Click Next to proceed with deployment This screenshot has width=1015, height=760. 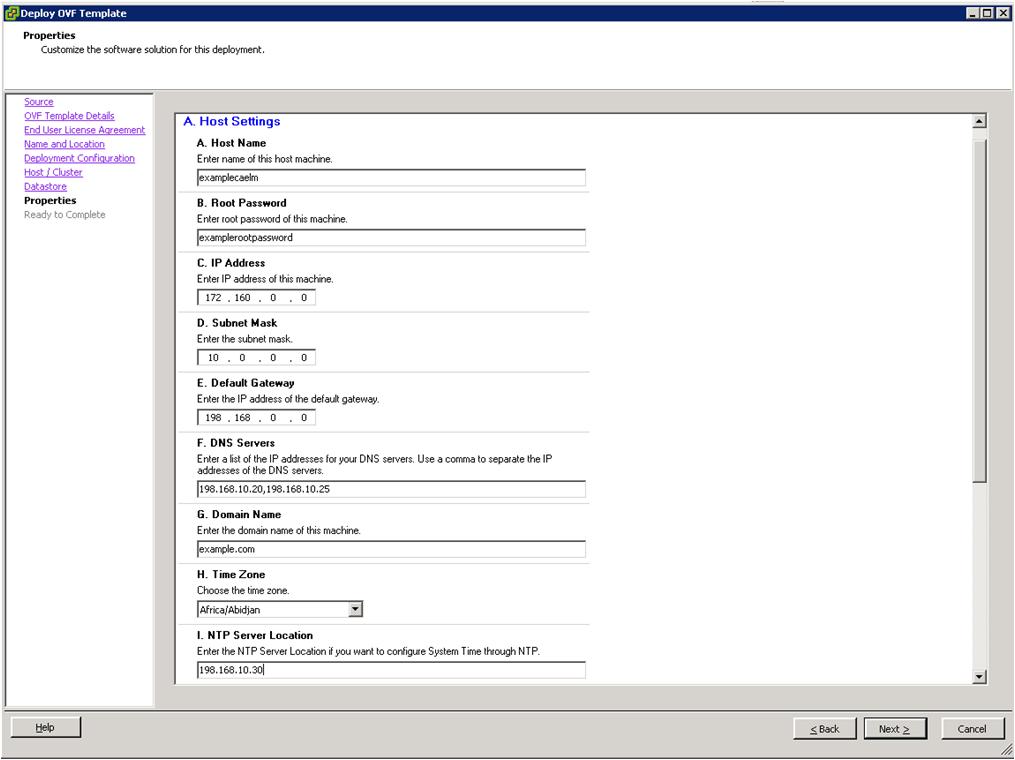click(x=894, y=728)
